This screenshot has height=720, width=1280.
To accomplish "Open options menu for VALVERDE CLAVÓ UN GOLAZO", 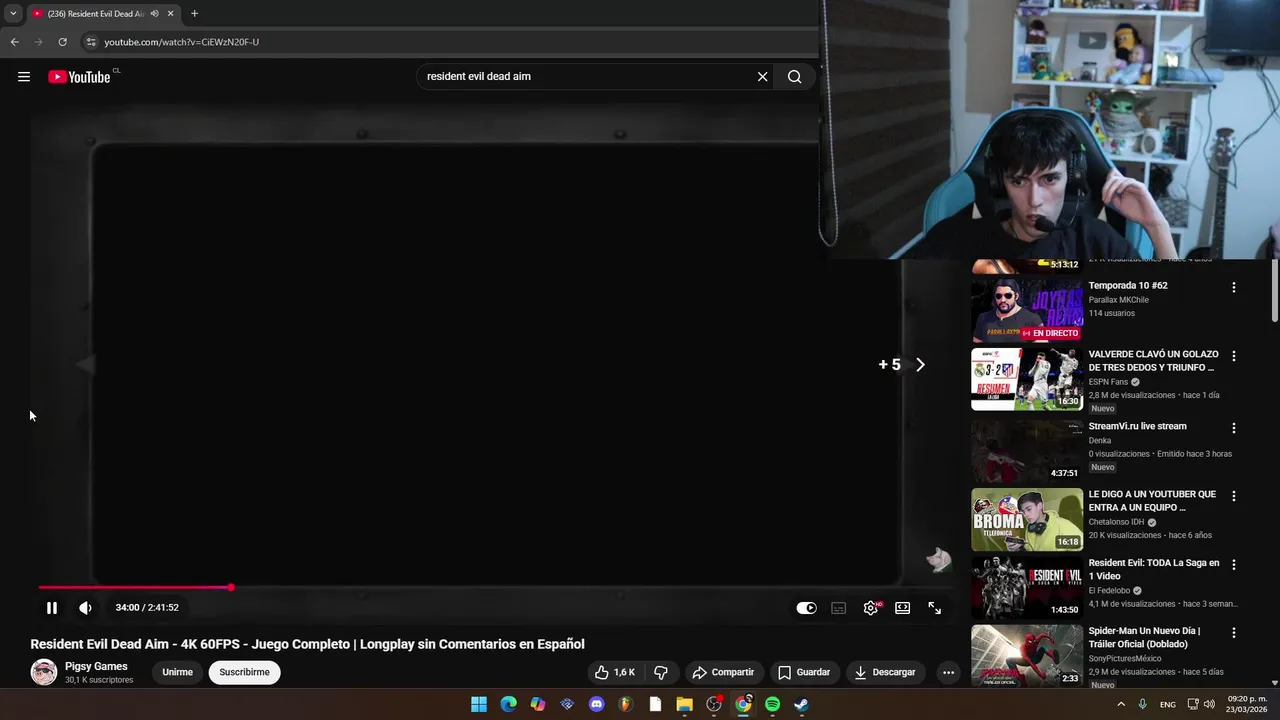I will click(1233, 356).
